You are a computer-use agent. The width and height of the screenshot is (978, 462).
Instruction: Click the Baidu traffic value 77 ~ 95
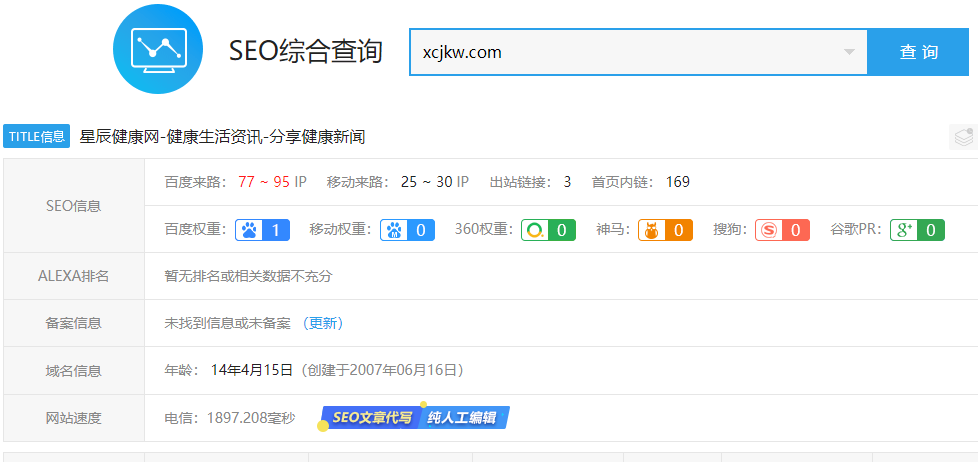click(x=263, y=182)
